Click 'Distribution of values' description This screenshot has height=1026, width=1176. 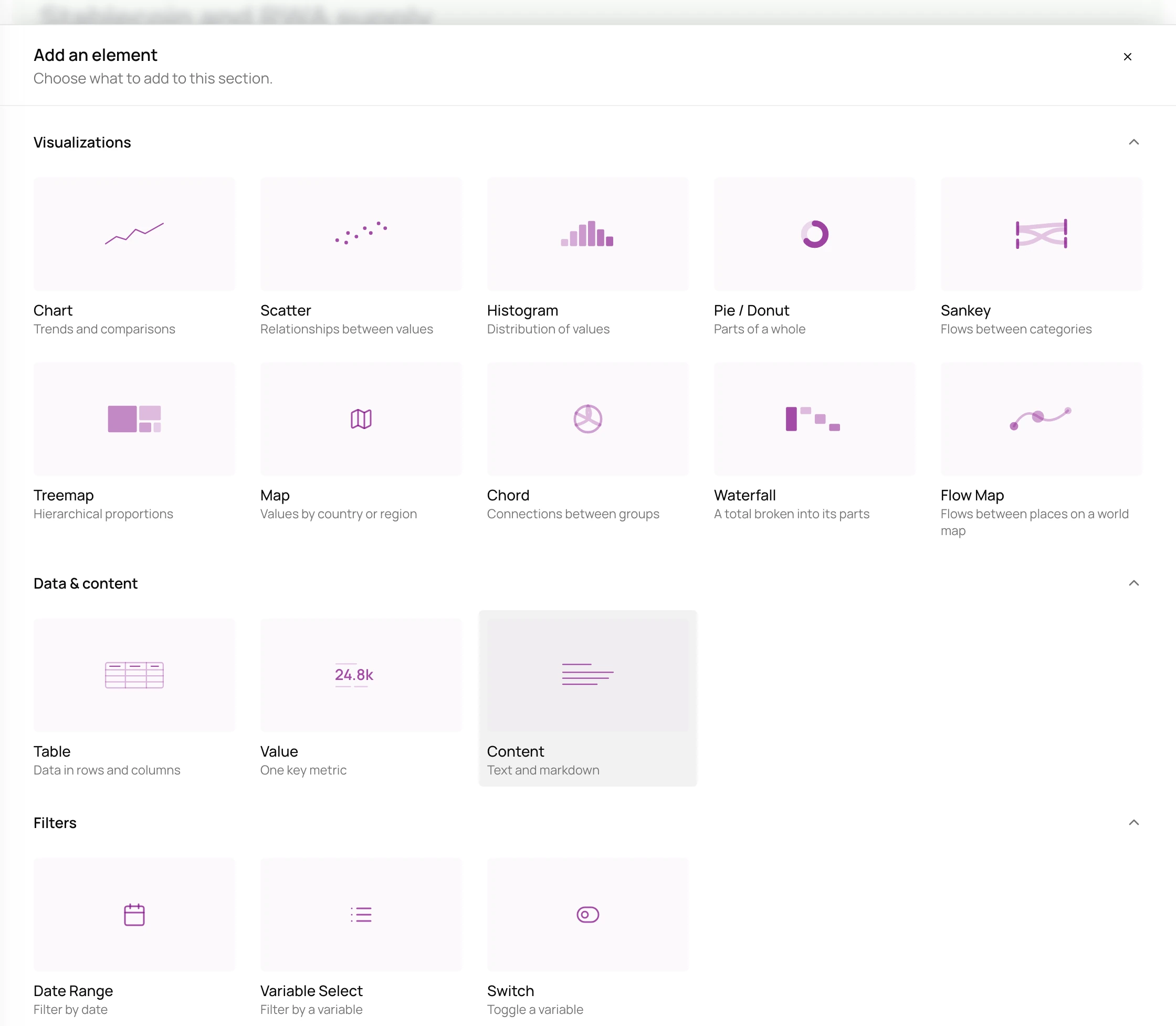click(548, 329)
